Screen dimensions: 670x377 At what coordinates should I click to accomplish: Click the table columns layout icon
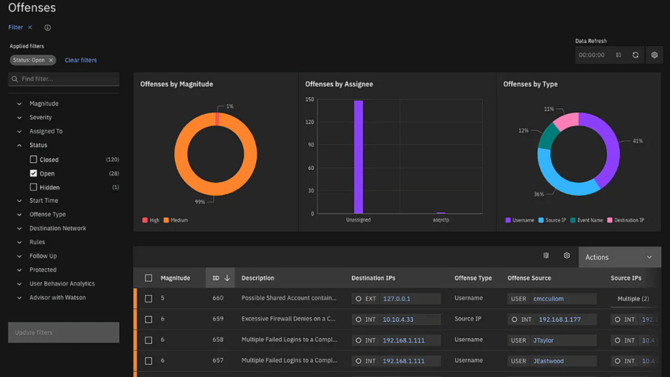(546, 256)
